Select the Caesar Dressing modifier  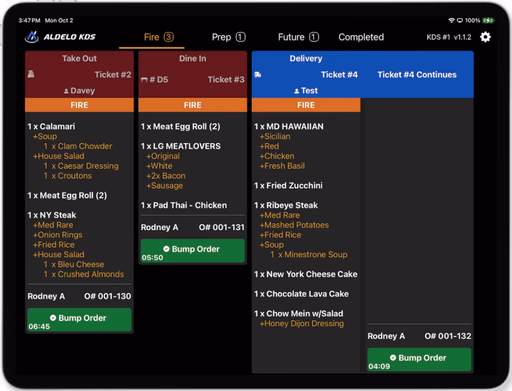tap(81, 166)
